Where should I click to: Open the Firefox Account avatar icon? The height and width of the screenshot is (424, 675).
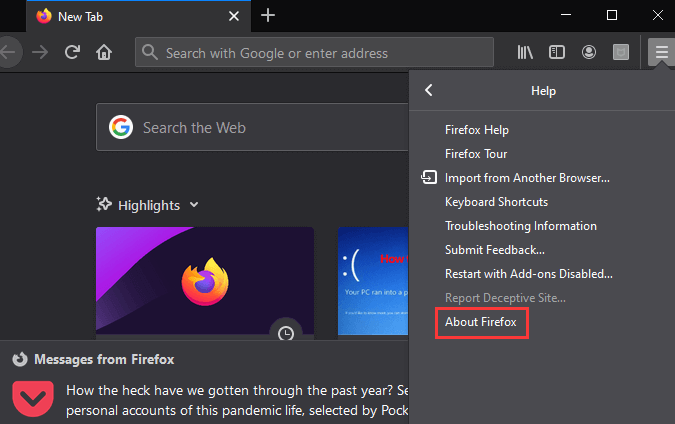click(589, 52)
